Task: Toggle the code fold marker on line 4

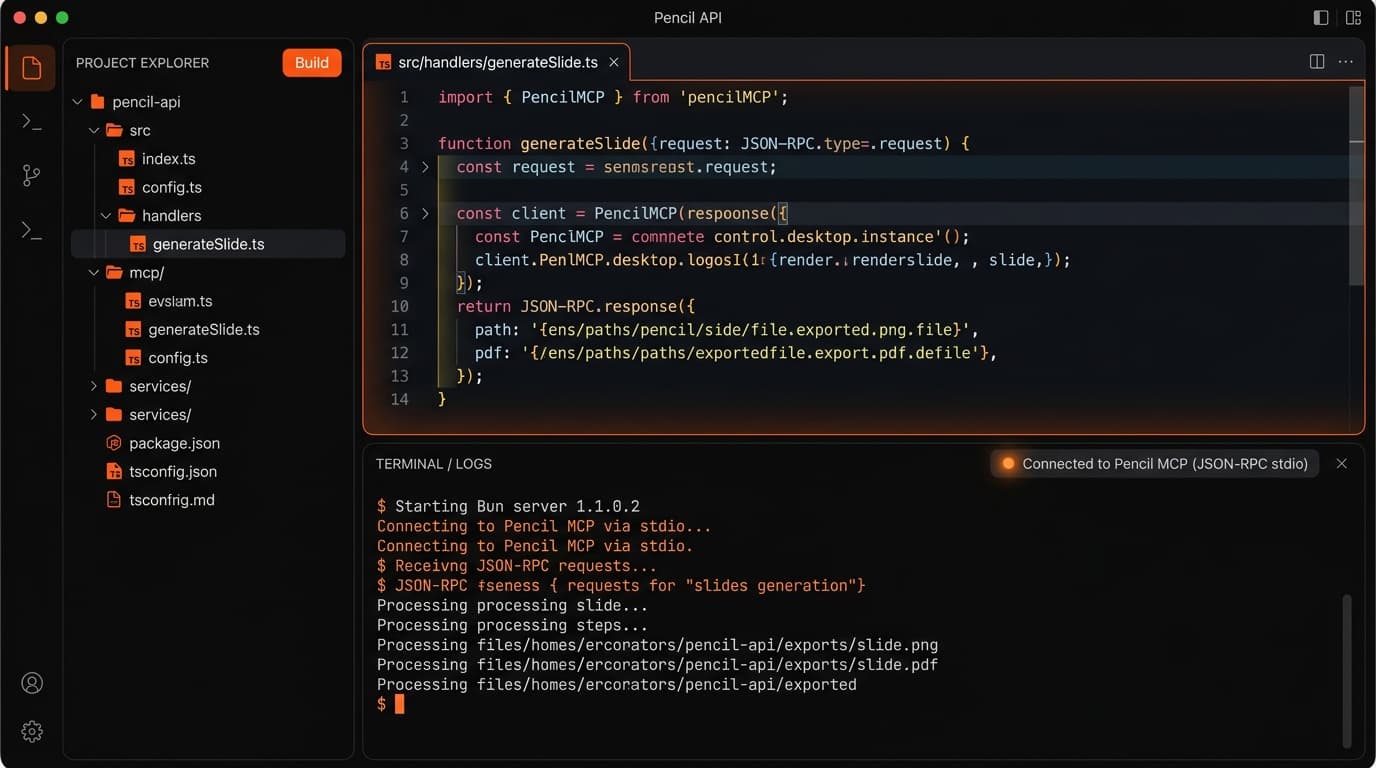Action: pyautogui.click(x=424, y=167)
